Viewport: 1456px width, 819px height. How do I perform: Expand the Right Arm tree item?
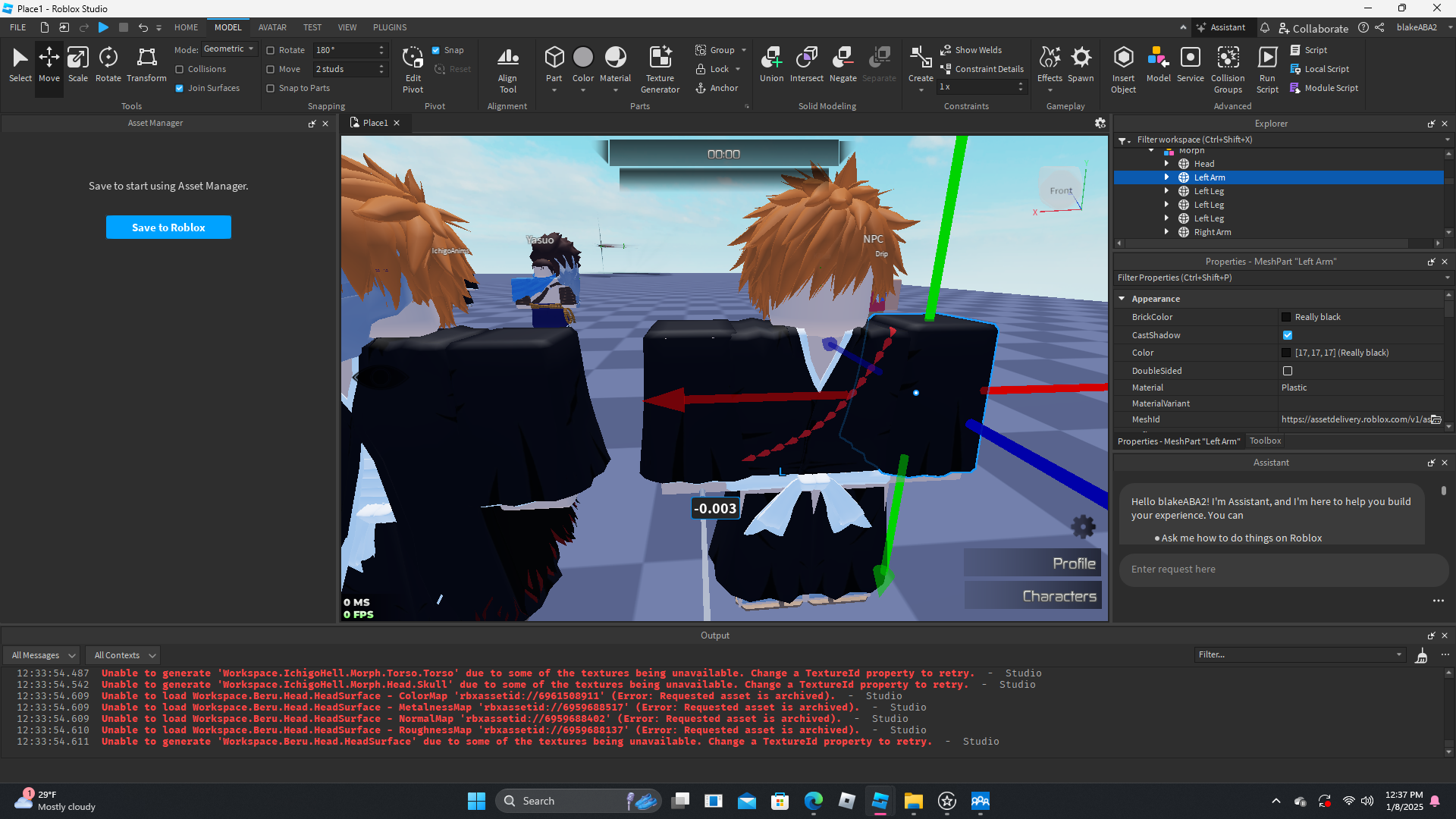pos(1166,232)
